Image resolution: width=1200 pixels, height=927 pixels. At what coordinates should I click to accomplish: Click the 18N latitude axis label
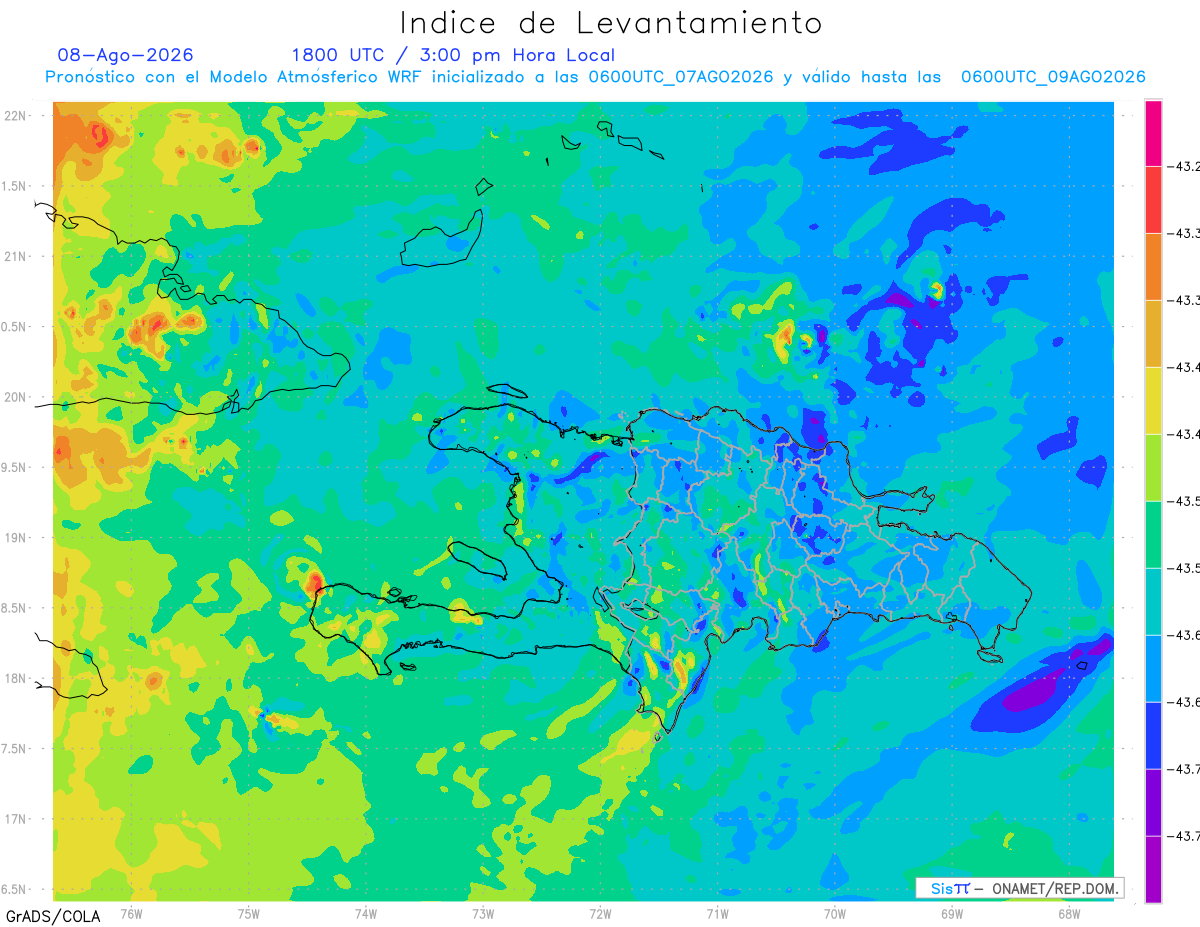(17, 678)
